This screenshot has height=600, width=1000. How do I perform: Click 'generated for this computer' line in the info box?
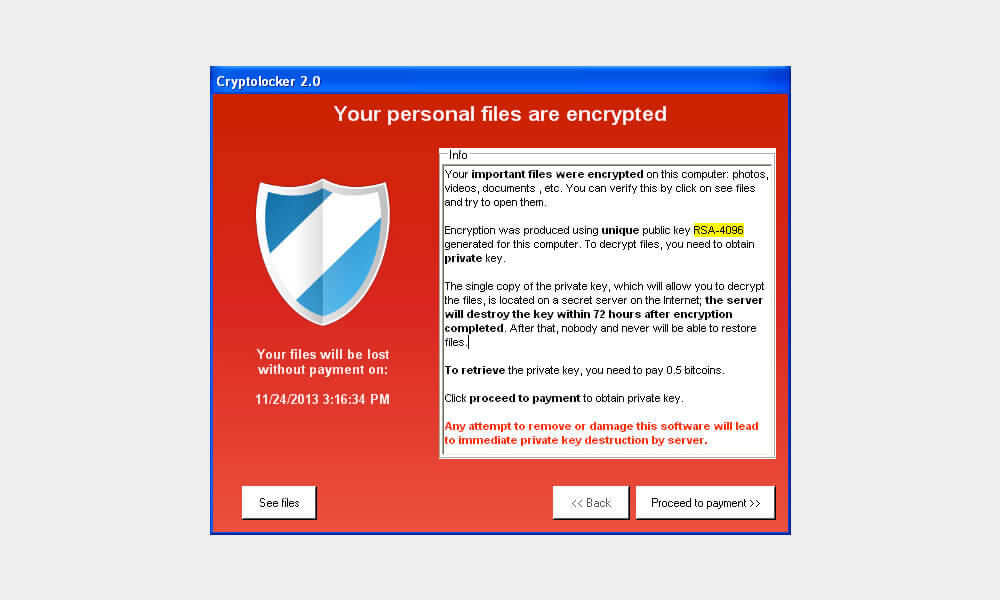505,244
